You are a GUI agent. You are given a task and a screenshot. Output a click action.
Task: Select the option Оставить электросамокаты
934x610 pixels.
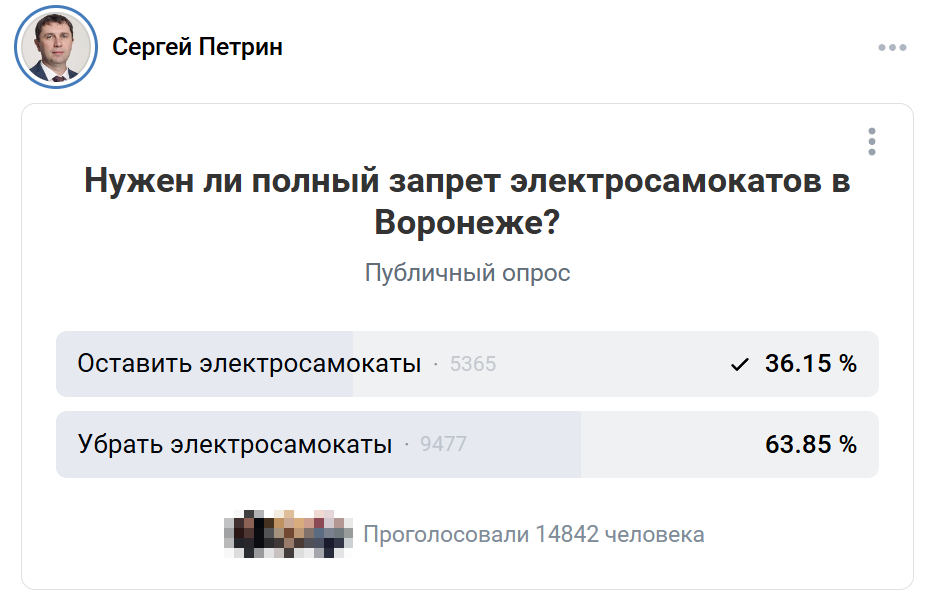pyautogui.click(x=249, y=364)
